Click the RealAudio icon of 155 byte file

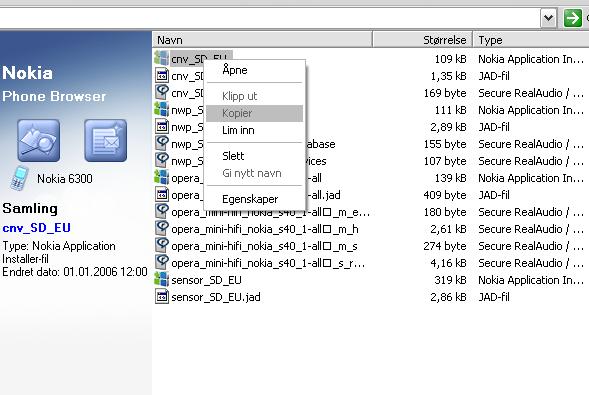pos(162,143)
